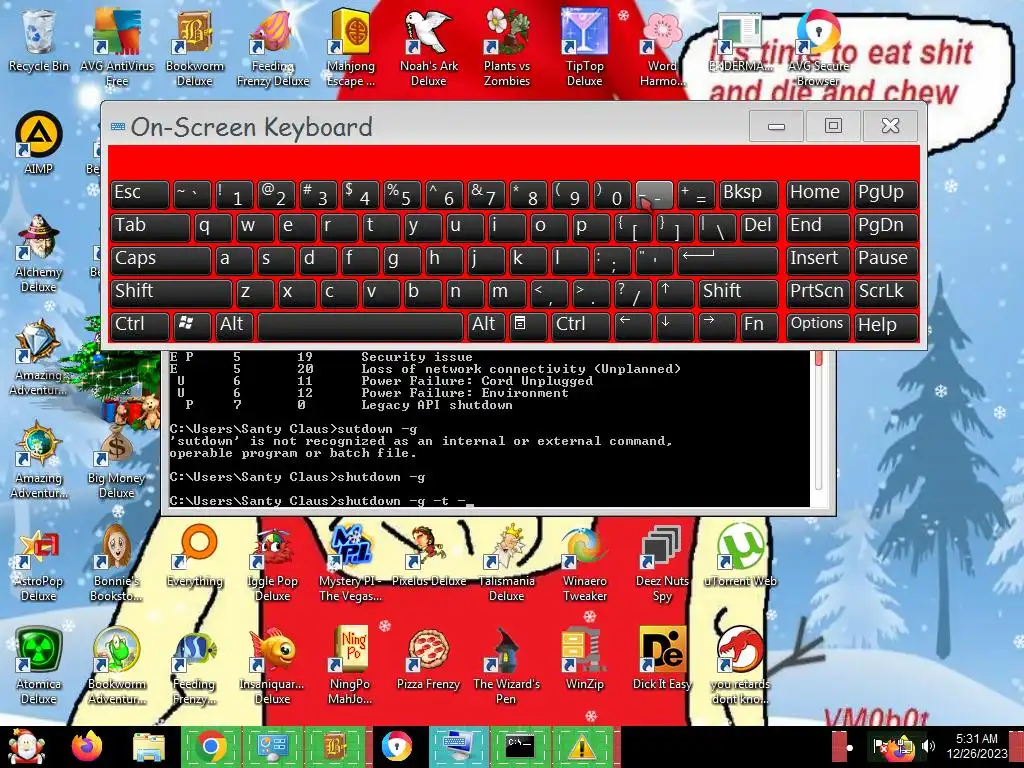Screen dimensions: 1024x768
Task: Launch AVG AntiVirus Free shortcut
Action: click(x=116, y=47)
